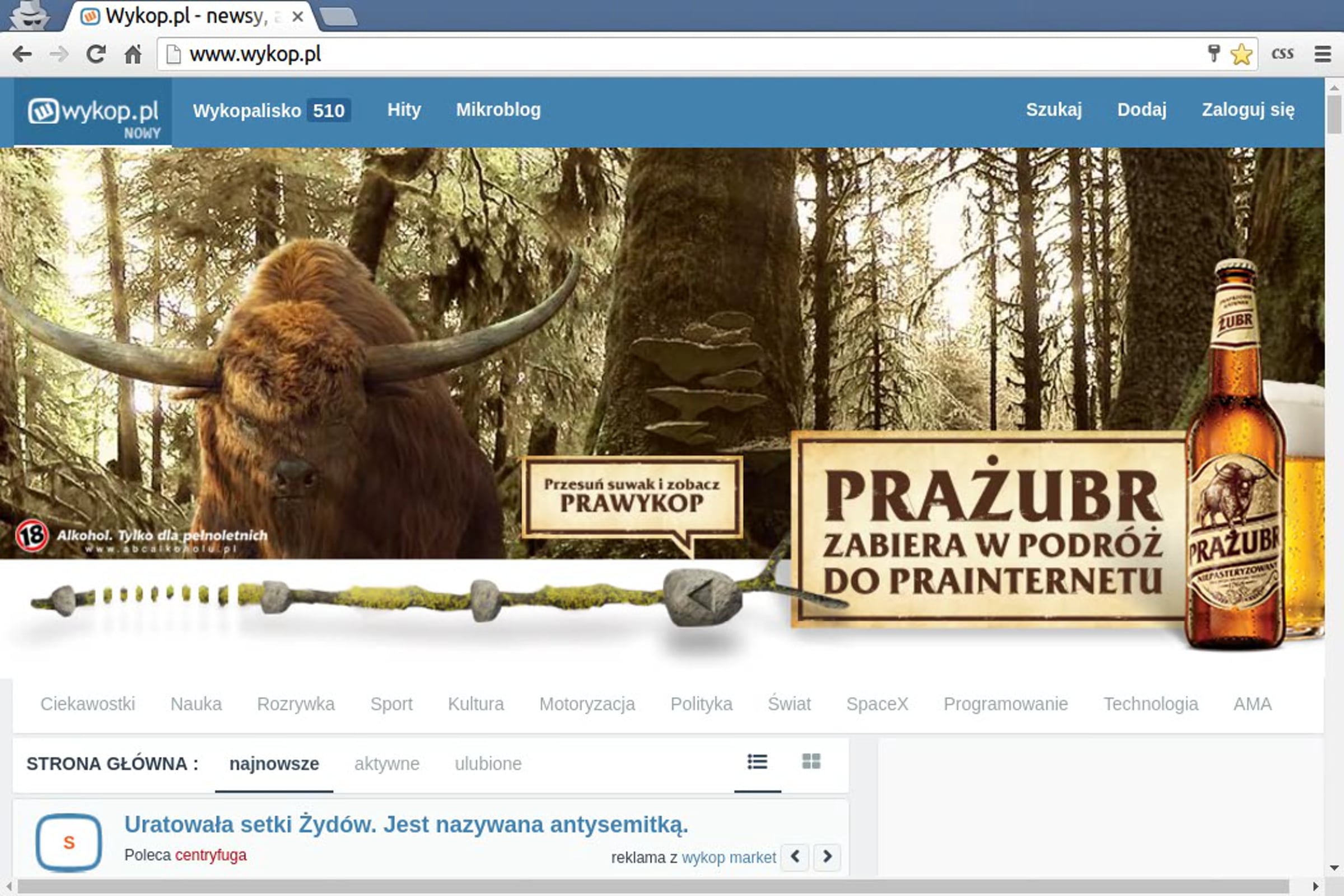Select the SpaceX category
The width and height of the screenshot is (1344, 896).
click(877, 704)
